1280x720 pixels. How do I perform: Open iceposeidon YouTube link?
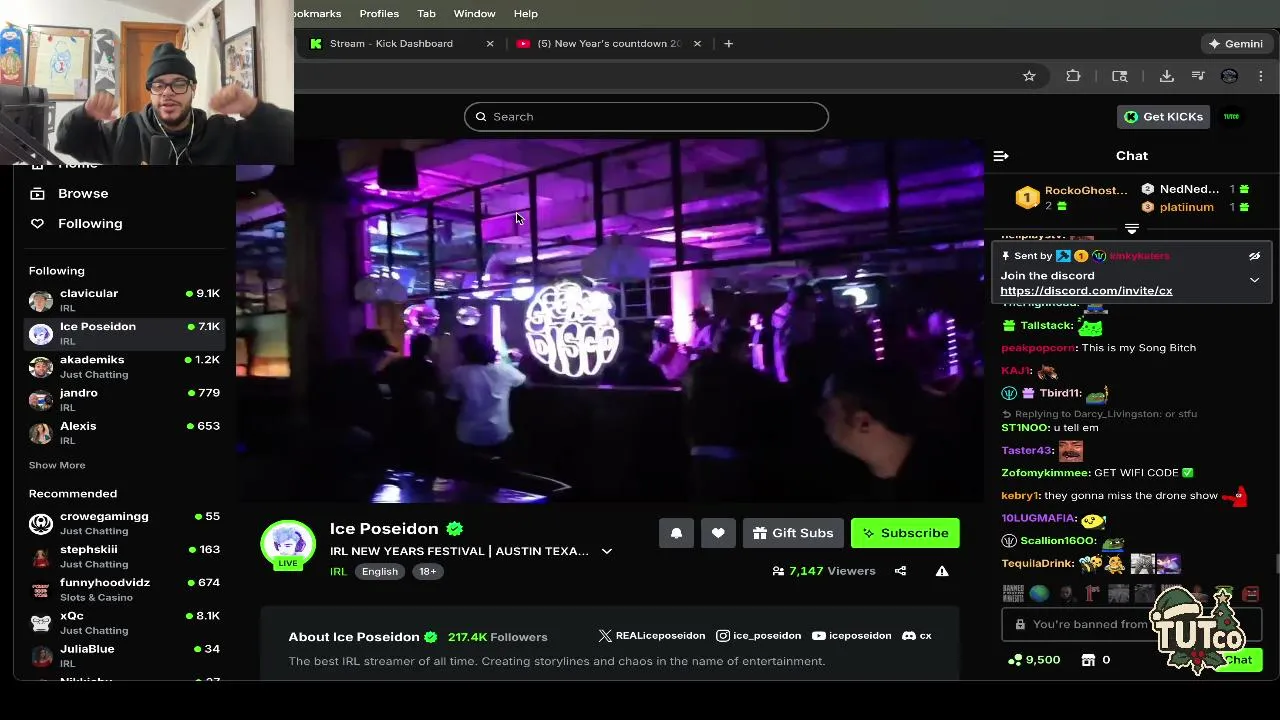click(x=852, y=636)
